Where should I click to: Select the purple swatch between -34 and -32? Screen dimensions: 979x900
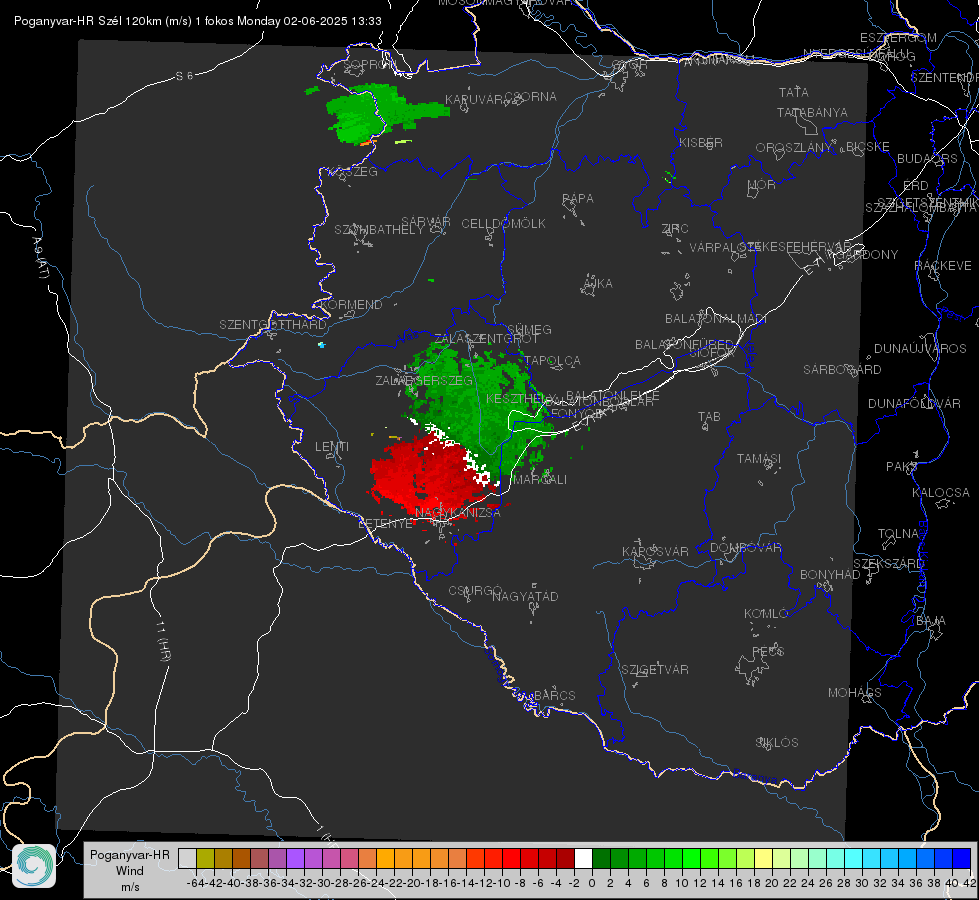pos(295,859)
